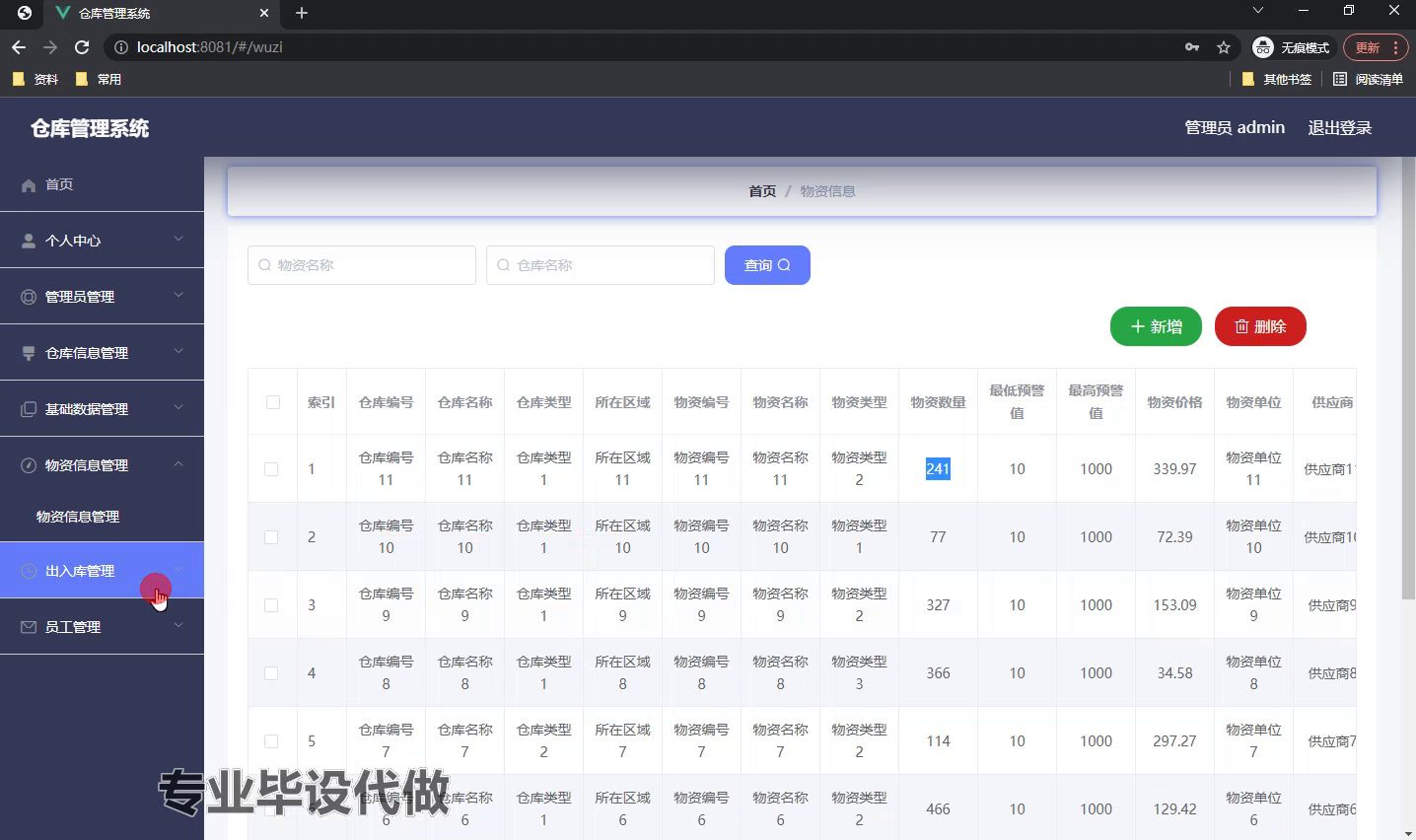
Task: Check the checkbox for row index 2
Action: pos(271,537)
